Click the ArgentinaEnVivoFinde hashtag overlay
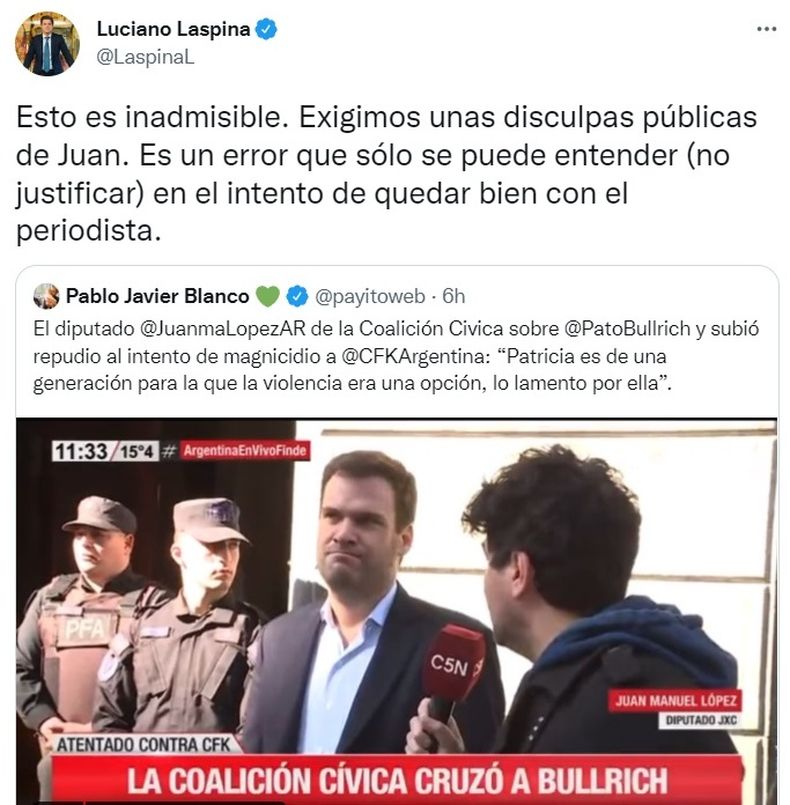 (x=244, y=451)
